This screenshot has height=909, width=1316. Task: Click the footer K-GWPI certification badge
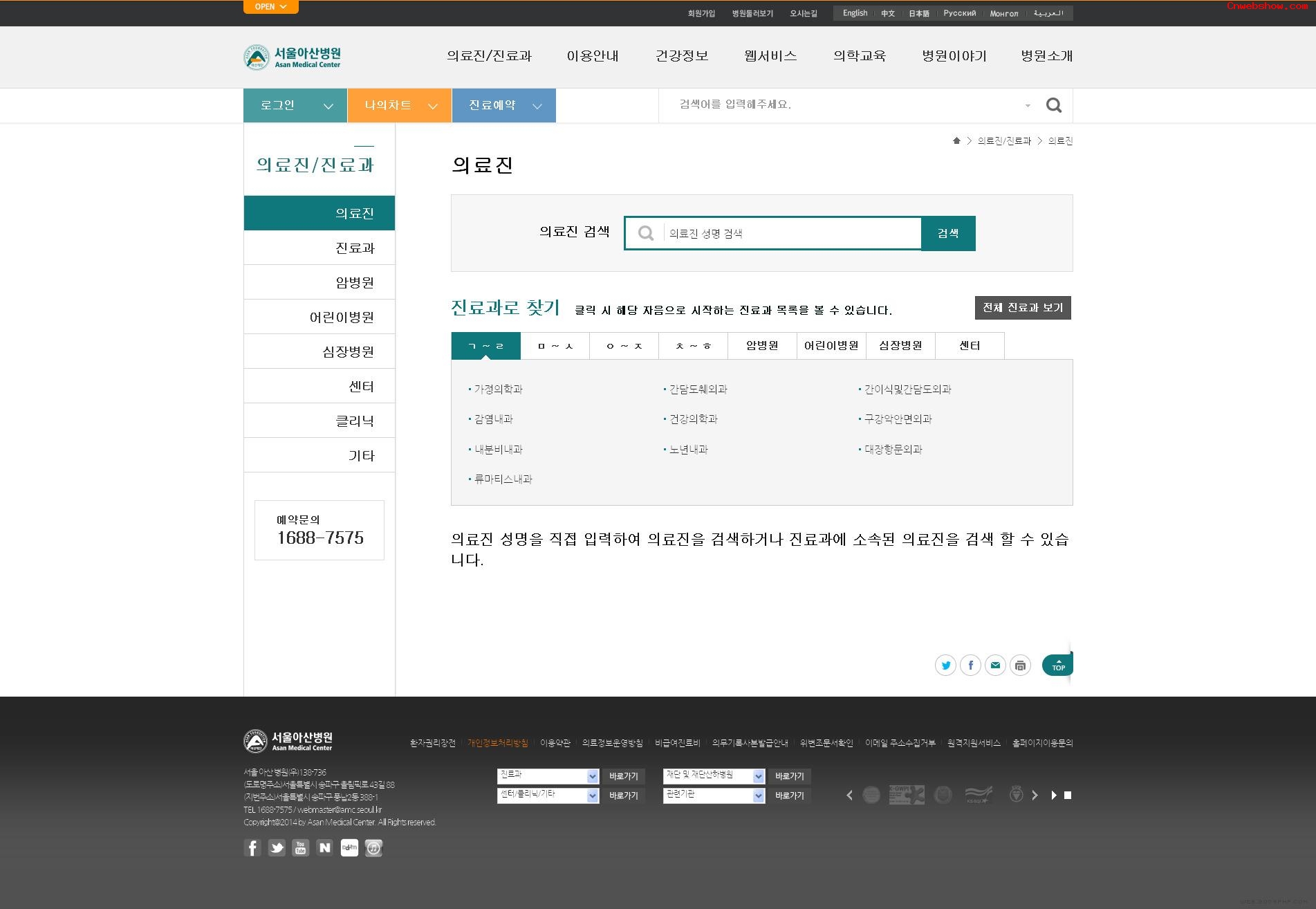pyautogui.click(x=907, y=795)
